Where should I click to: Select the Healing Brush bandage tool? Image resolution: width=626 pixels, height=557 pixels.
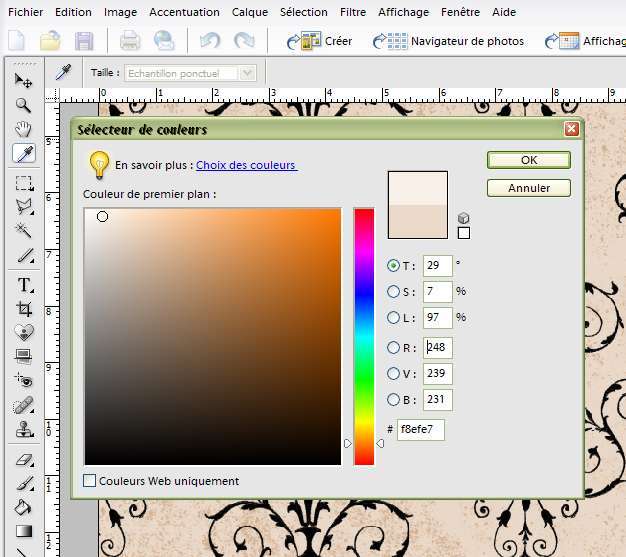pyautogui.click(x=23, y=405)
